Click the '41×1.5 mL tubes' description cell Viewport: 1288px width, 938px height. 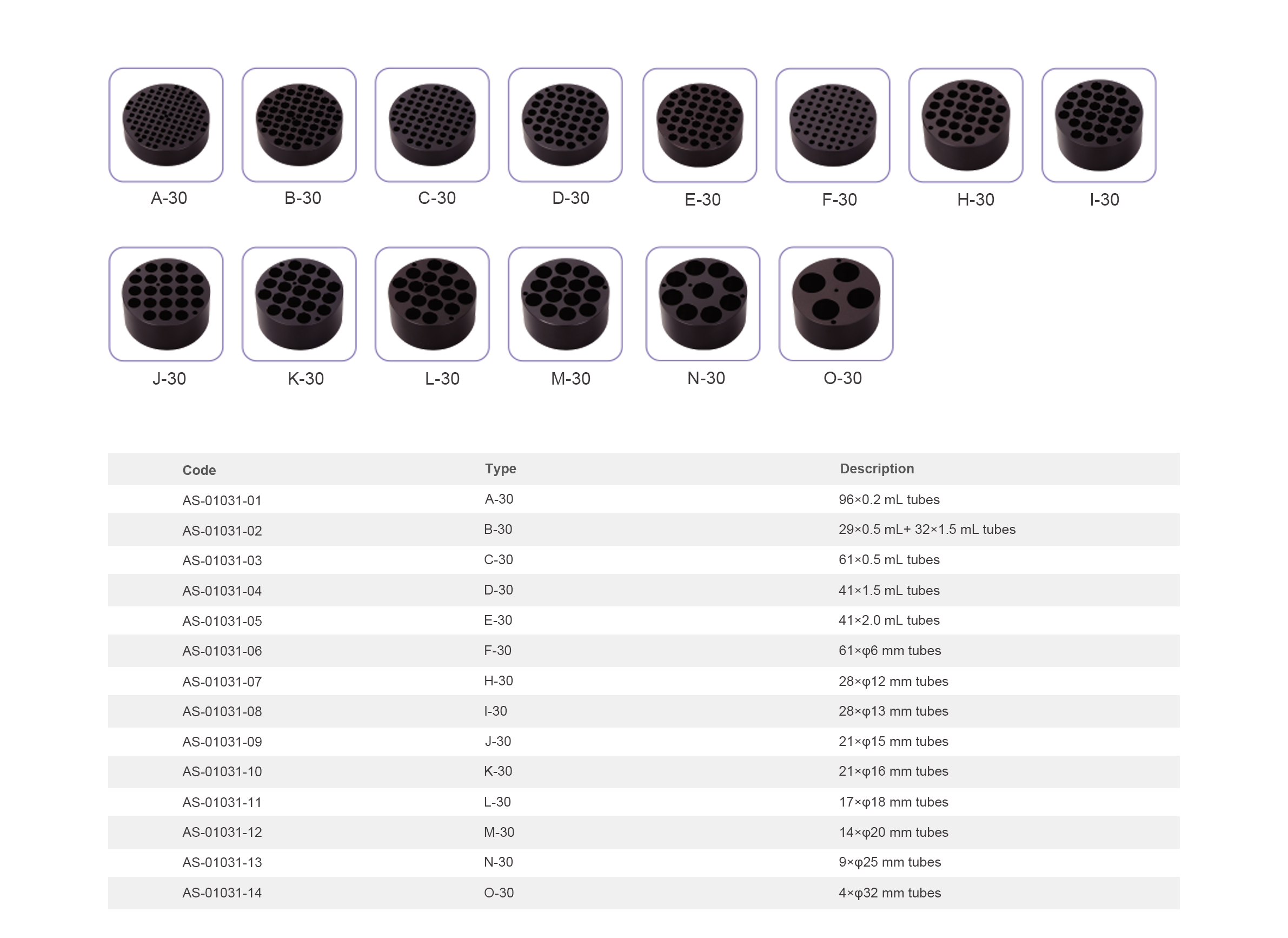(889, 591)
